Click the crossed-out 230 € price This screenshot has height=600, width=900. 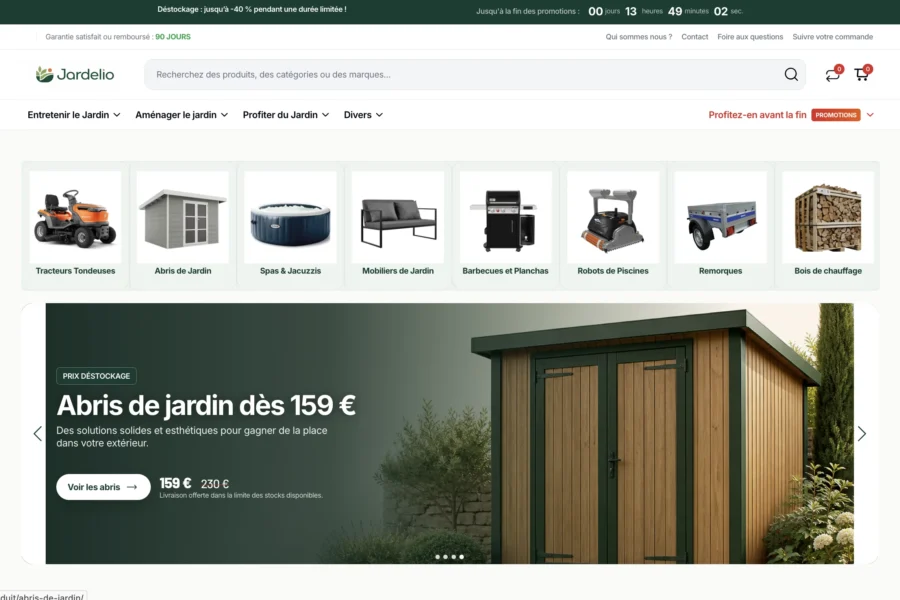pos(215,484)
